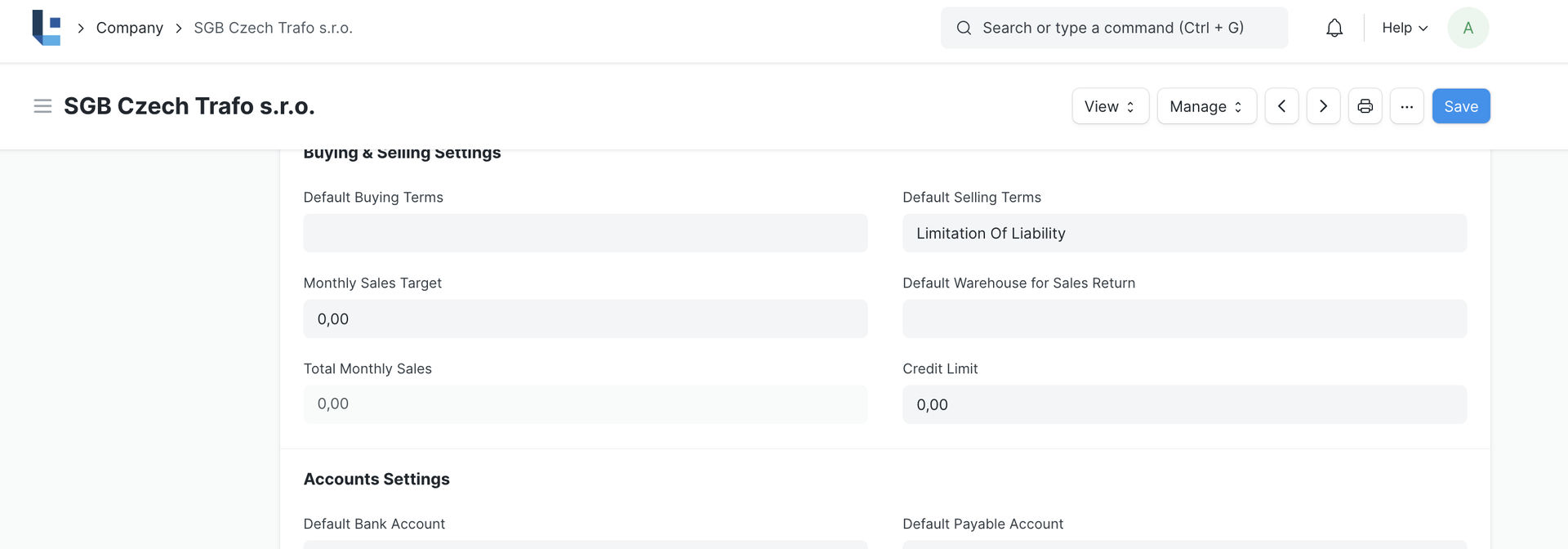Viewport: 1568px width, 549px height.
Task: Open notifications bell icon
Action: (x=1334, y=28)
